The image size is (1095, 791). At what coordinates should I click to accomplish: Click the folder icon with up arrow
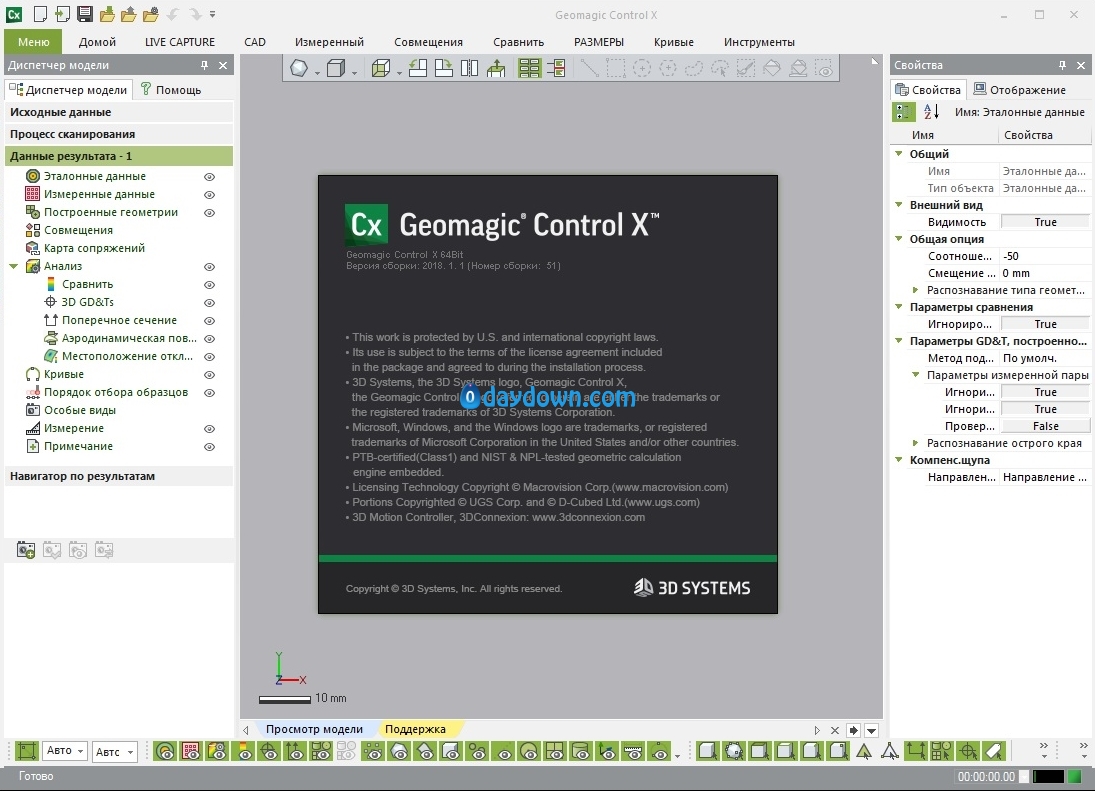[128, 14]
